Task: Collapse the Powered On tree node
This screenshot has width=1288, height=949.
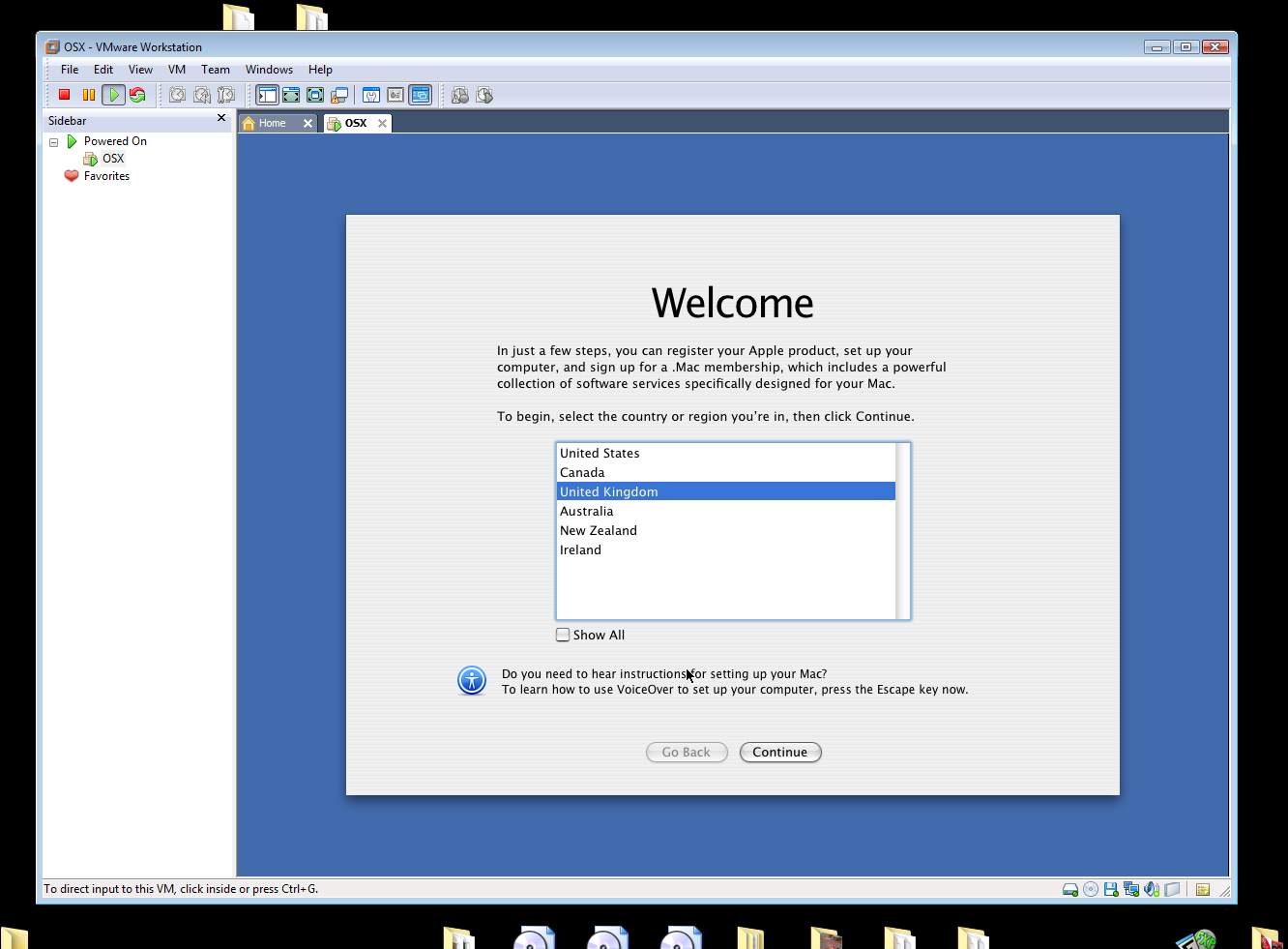Action: 54,142
